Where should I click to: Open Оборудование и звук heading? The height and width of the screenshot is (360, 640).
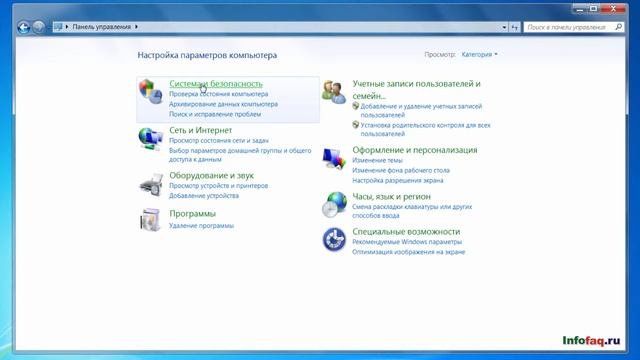coord(211,176)
